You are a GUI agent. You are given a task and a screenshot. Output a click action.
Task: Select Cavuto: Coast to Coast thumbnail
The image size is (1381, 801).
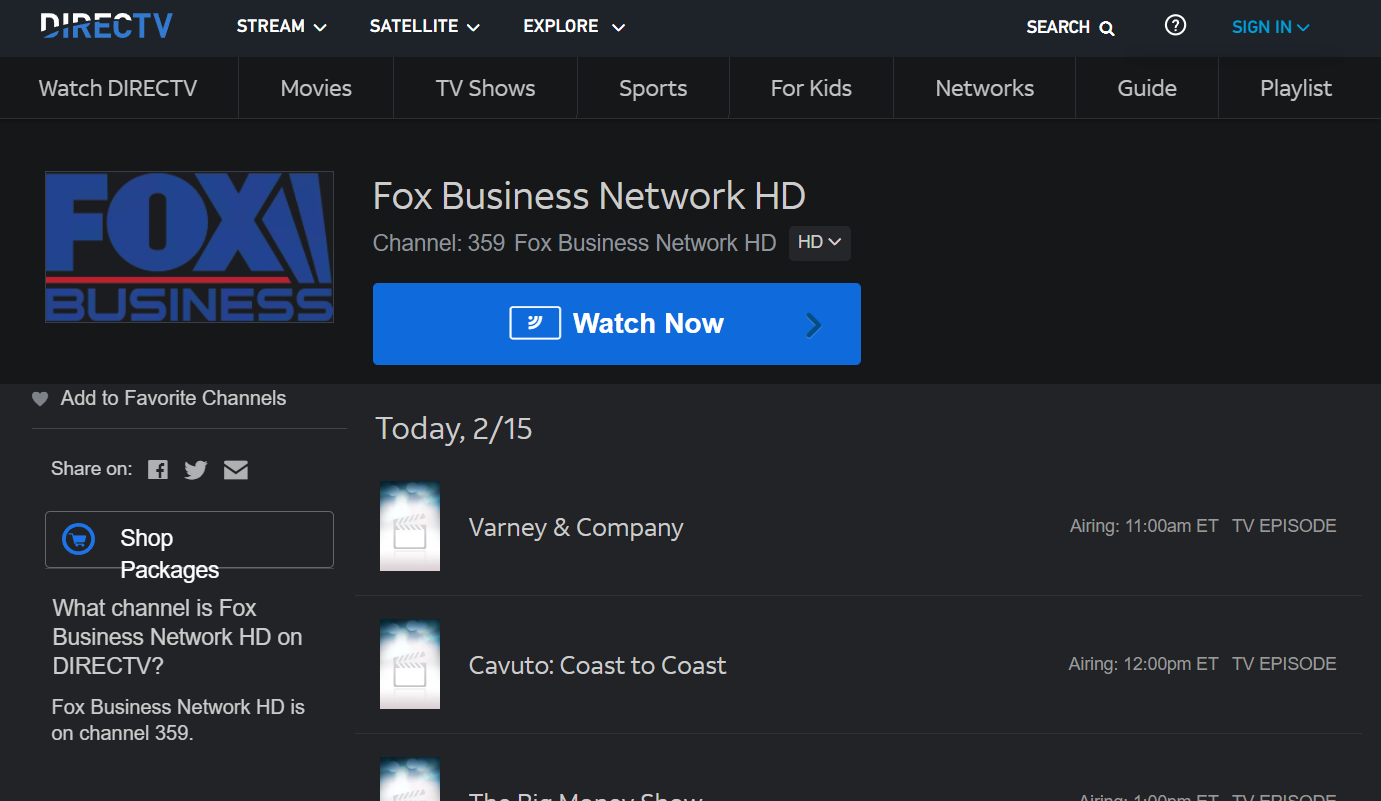(409, 665)
